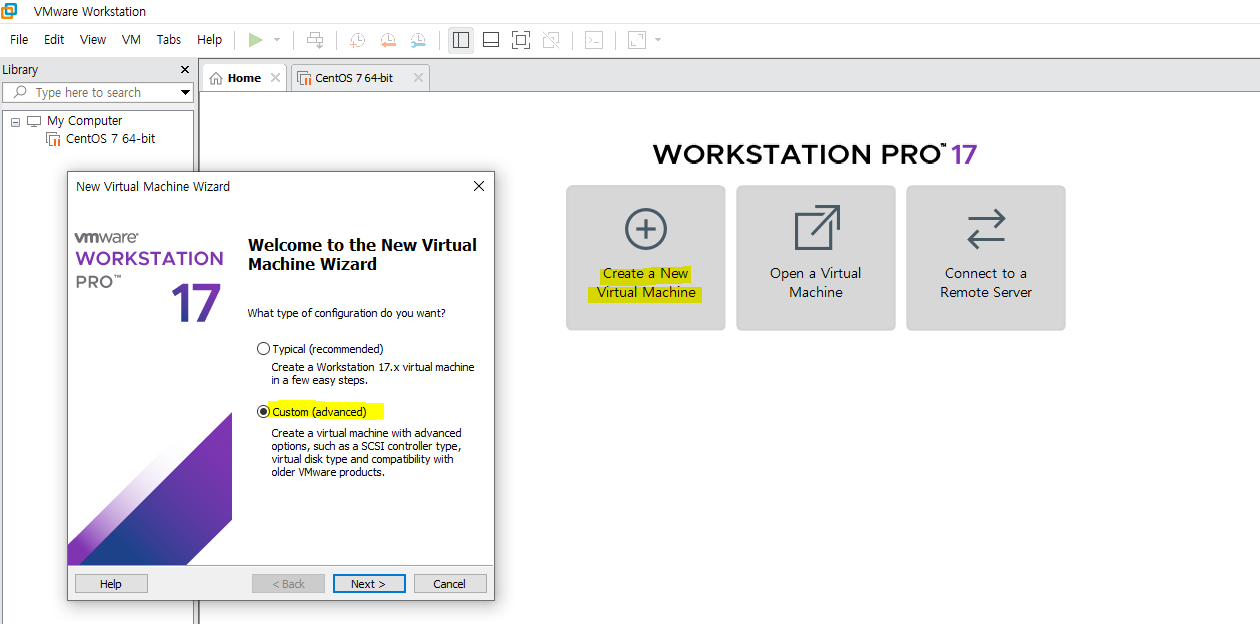Select the Typical (recommended) radio button
This screenshot has width=1260, height=624.
[264, 349]
